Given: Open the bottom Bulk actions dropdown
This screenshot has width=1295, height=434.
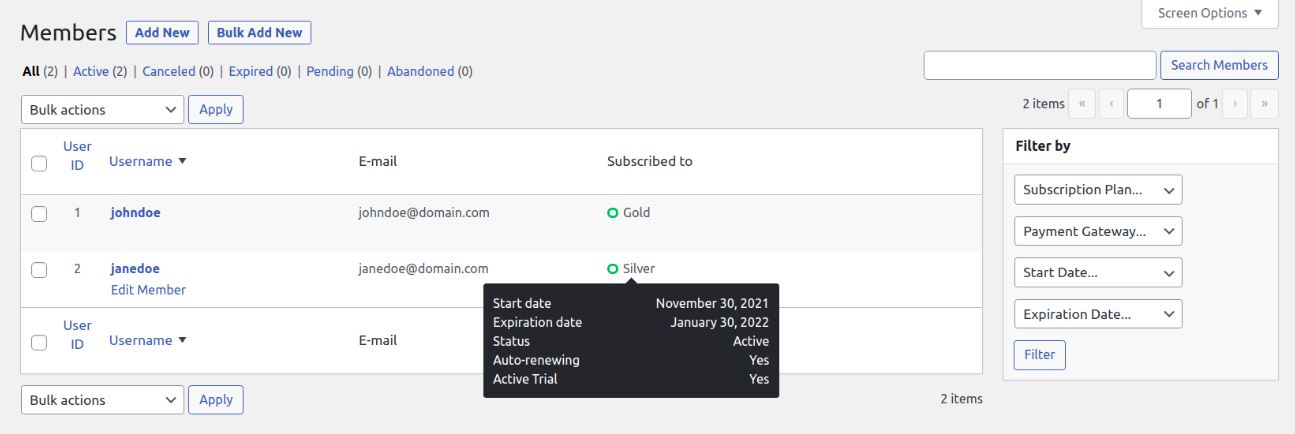Looking at the screenshot, I should click(x=102, y=400).
